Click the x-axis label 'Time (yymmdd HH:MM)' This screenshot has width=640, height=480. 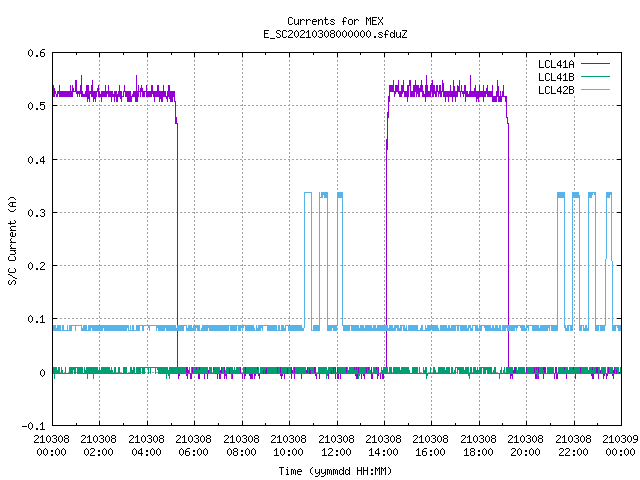[335, 471]
